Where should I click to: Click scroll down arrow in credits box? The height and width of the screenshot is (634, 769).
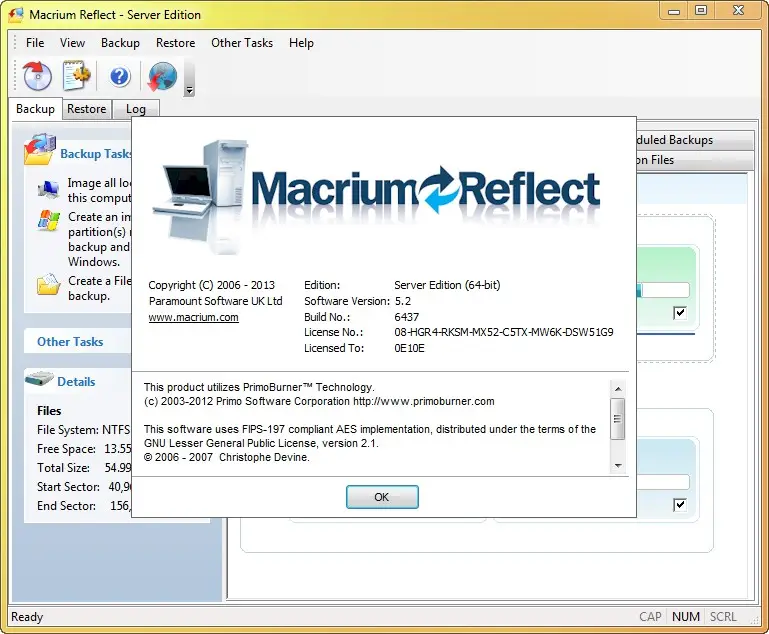coord(618,465)
